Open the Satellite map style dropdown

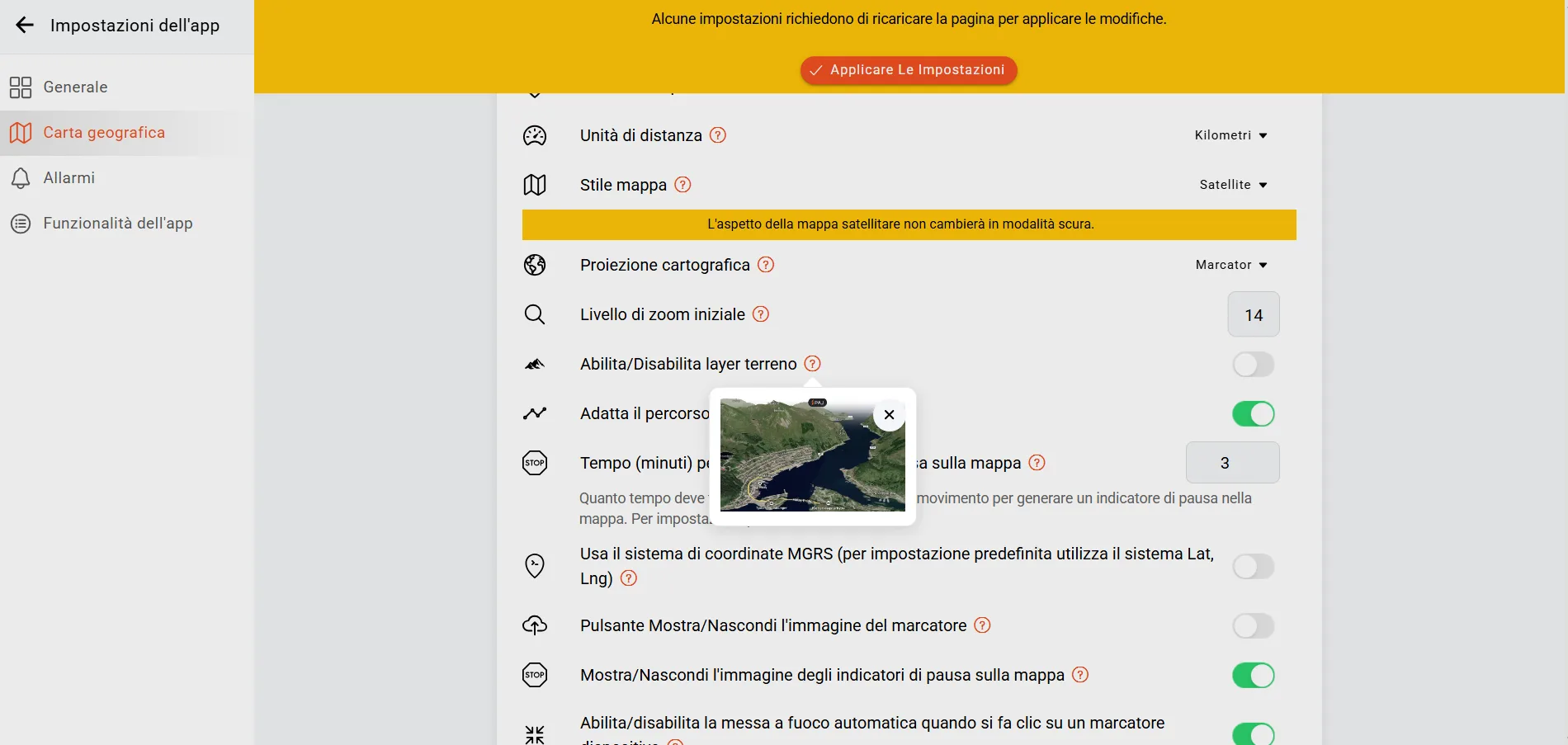point(1233,185)
